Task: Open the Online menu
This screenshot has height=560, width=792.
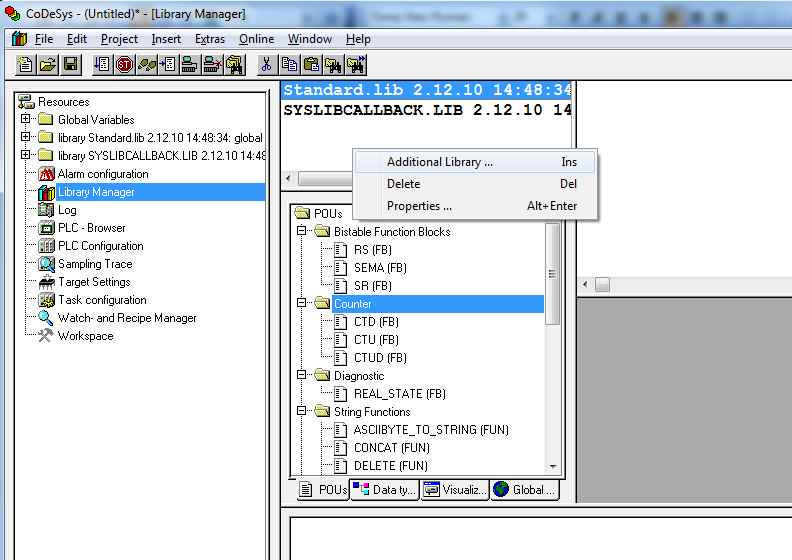Action: pos(257,39)
